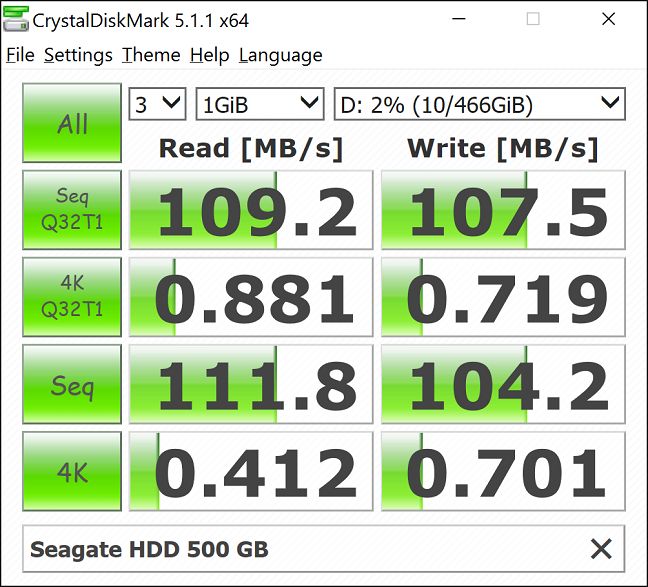Screen dimensions: 648x587
Task: Open the Settings menu
Action: (79, 55)
